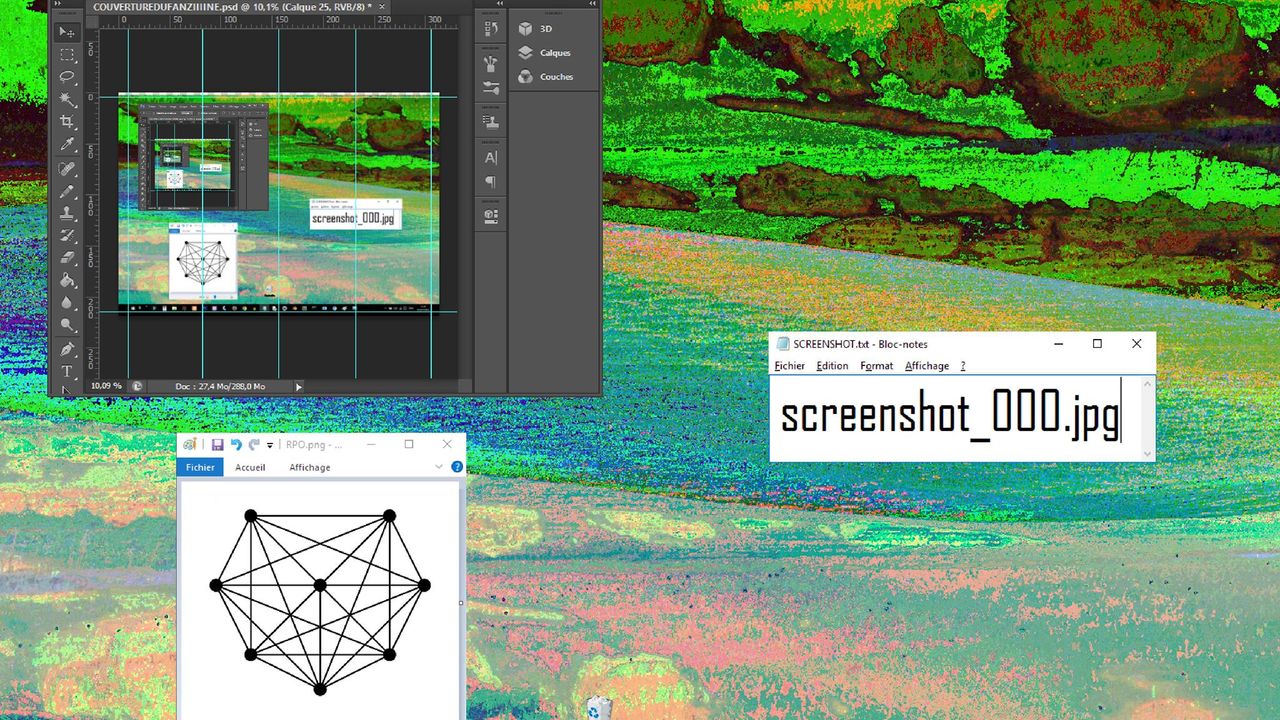Screen dimensions: 1280x720
Task: Click the Photoshop zoom percentage field
Action: tap(106, 386)
